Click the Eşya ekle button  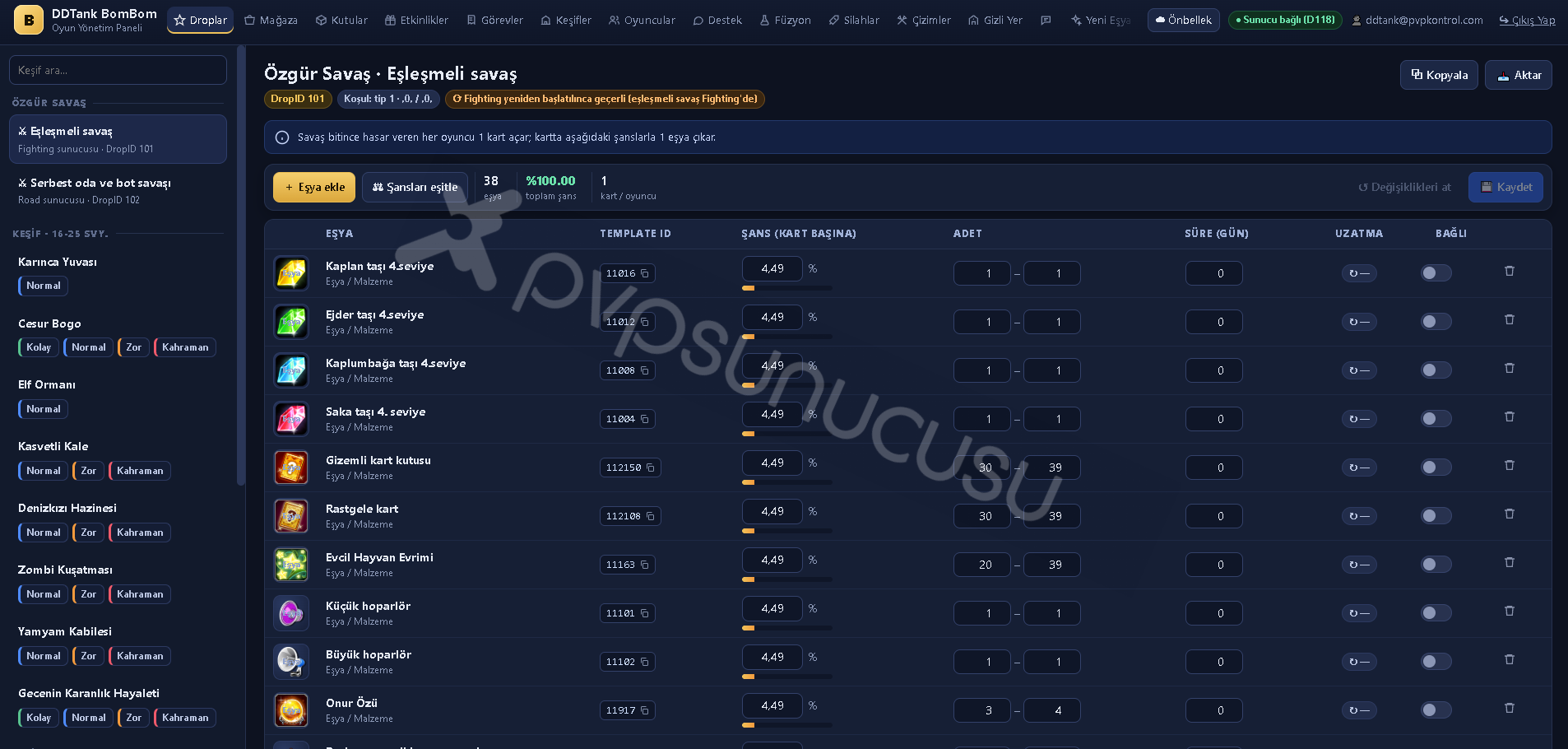click(x=314, y=188)
